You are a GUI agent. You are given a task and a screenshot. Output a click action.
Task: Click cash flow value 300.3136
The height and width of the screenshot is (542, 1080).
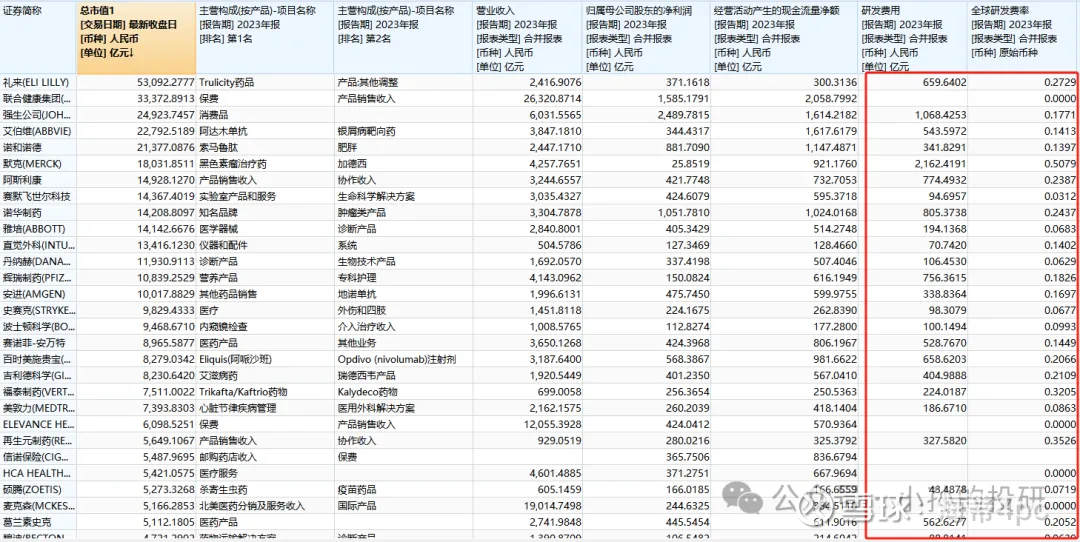[837, 82]
